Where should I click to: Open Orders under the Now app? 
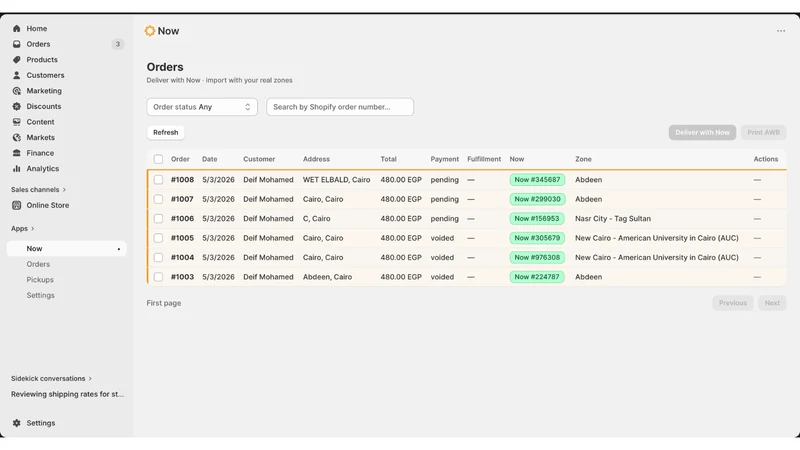point(38,264)
